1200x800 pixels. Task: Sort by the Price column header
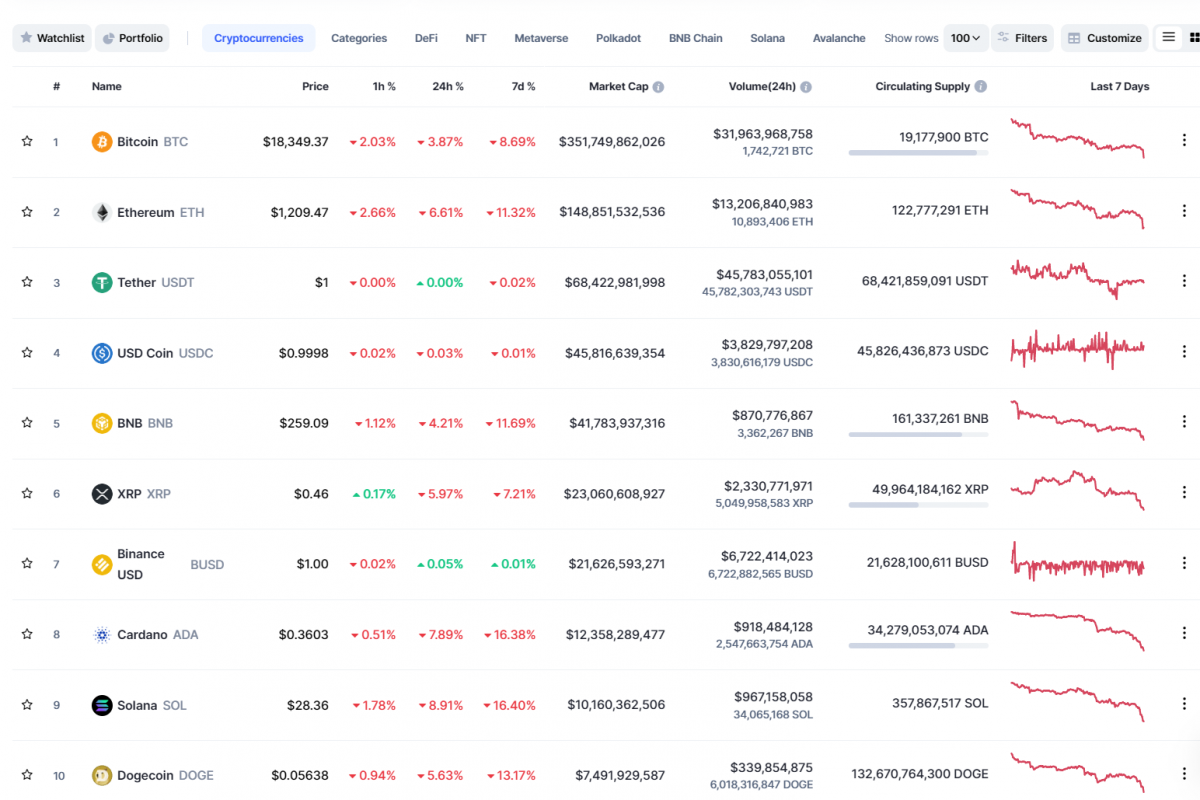315,87
